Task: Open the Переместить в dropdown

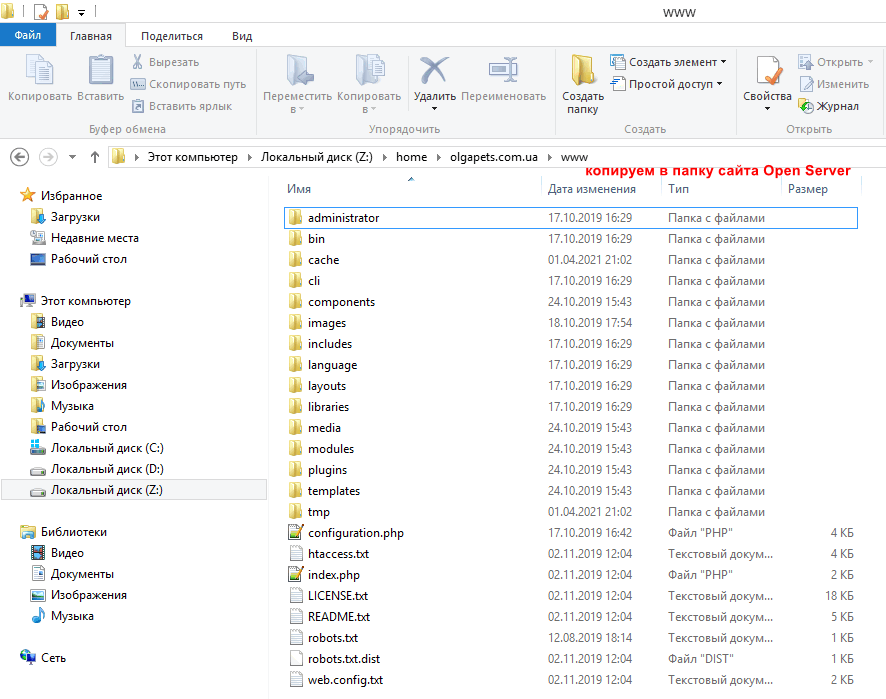Action: (298, 83)
